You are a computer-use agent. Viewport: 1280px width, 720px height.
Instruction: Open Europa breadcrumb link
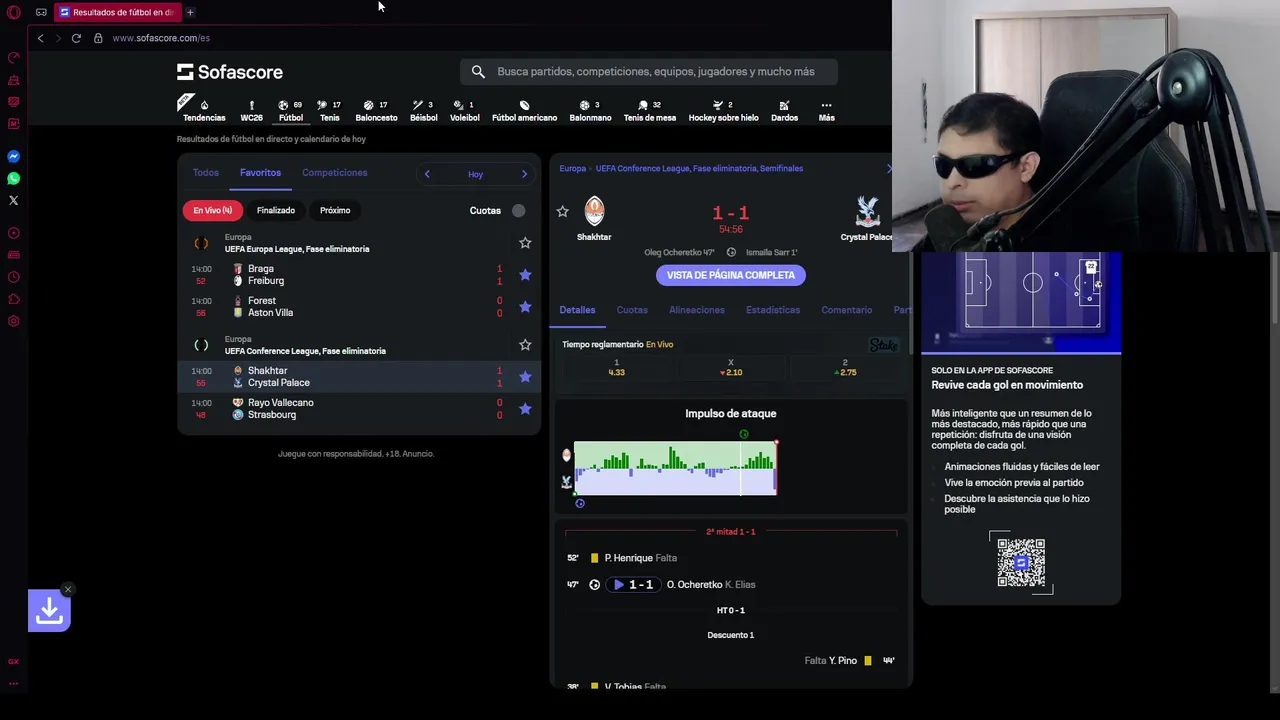coord(573,169)
